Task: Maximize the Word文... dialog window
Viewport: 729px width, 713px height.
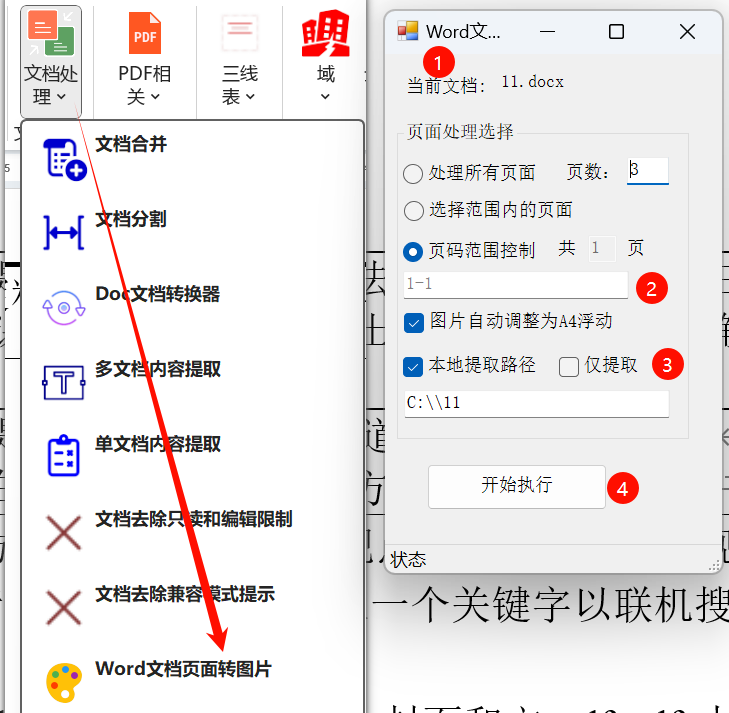Action: (x=616, y=32)
